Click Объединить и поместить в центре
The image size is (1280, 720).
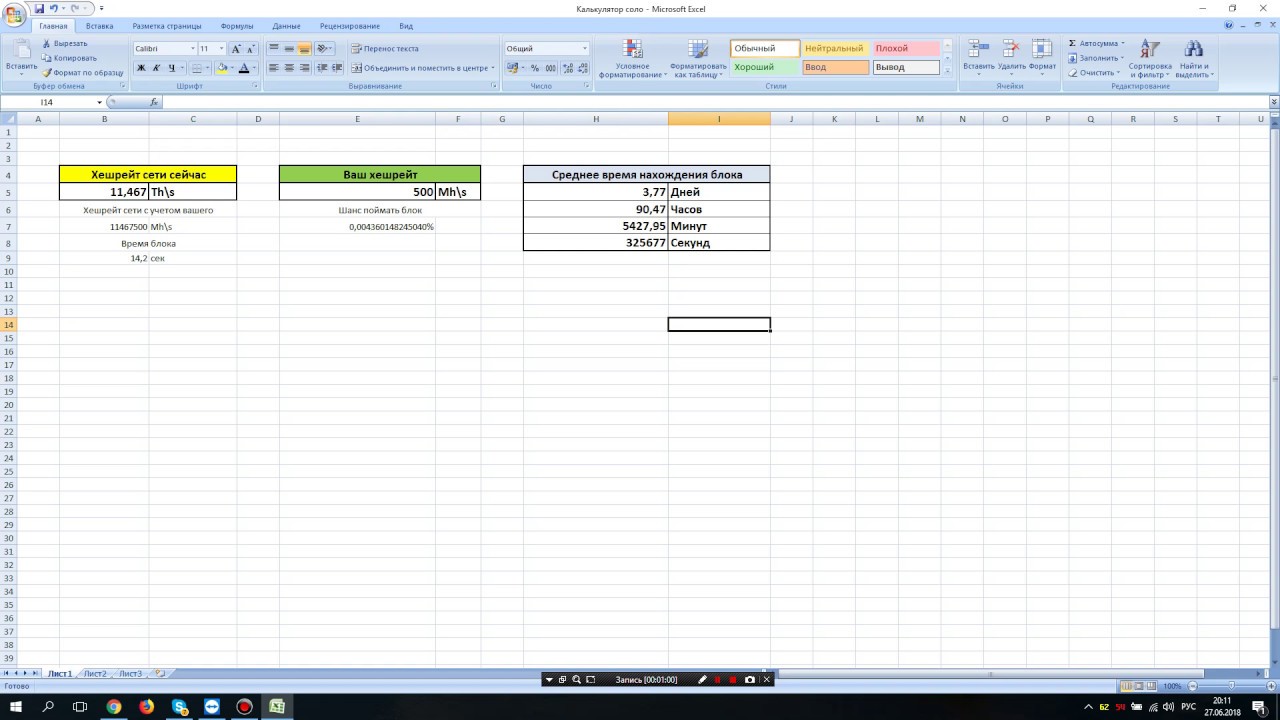click(x=420, y=68)
